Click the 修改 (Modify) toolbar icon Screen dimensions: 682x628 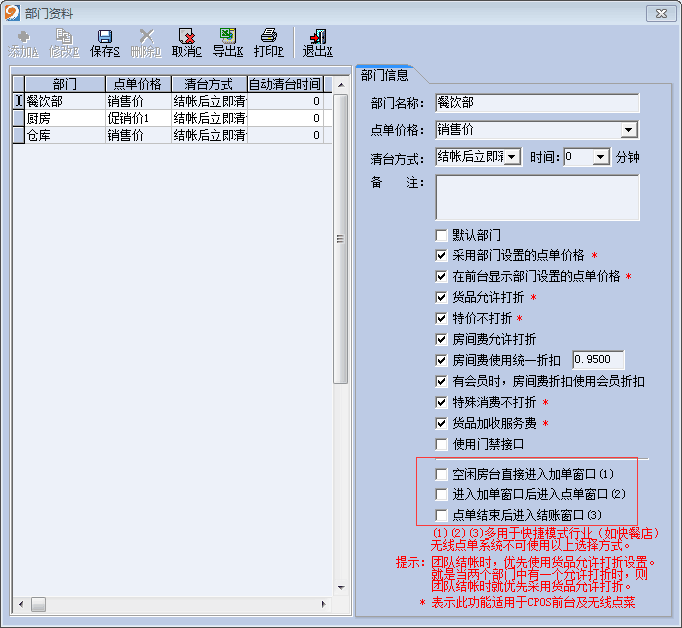click(64, 42)
